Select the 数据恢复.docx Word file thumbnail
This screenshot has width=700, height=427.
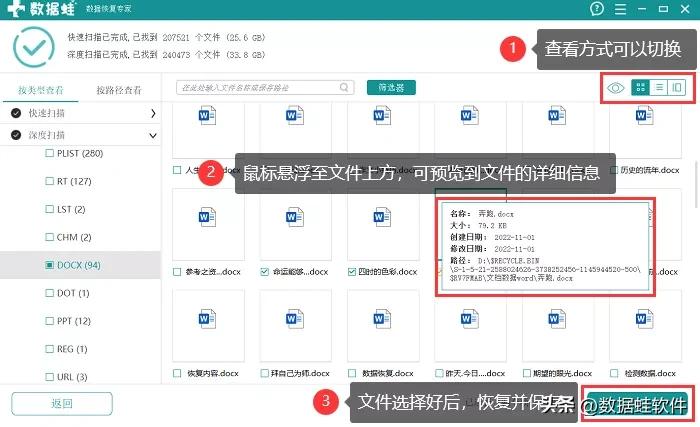tap(383, 326)
